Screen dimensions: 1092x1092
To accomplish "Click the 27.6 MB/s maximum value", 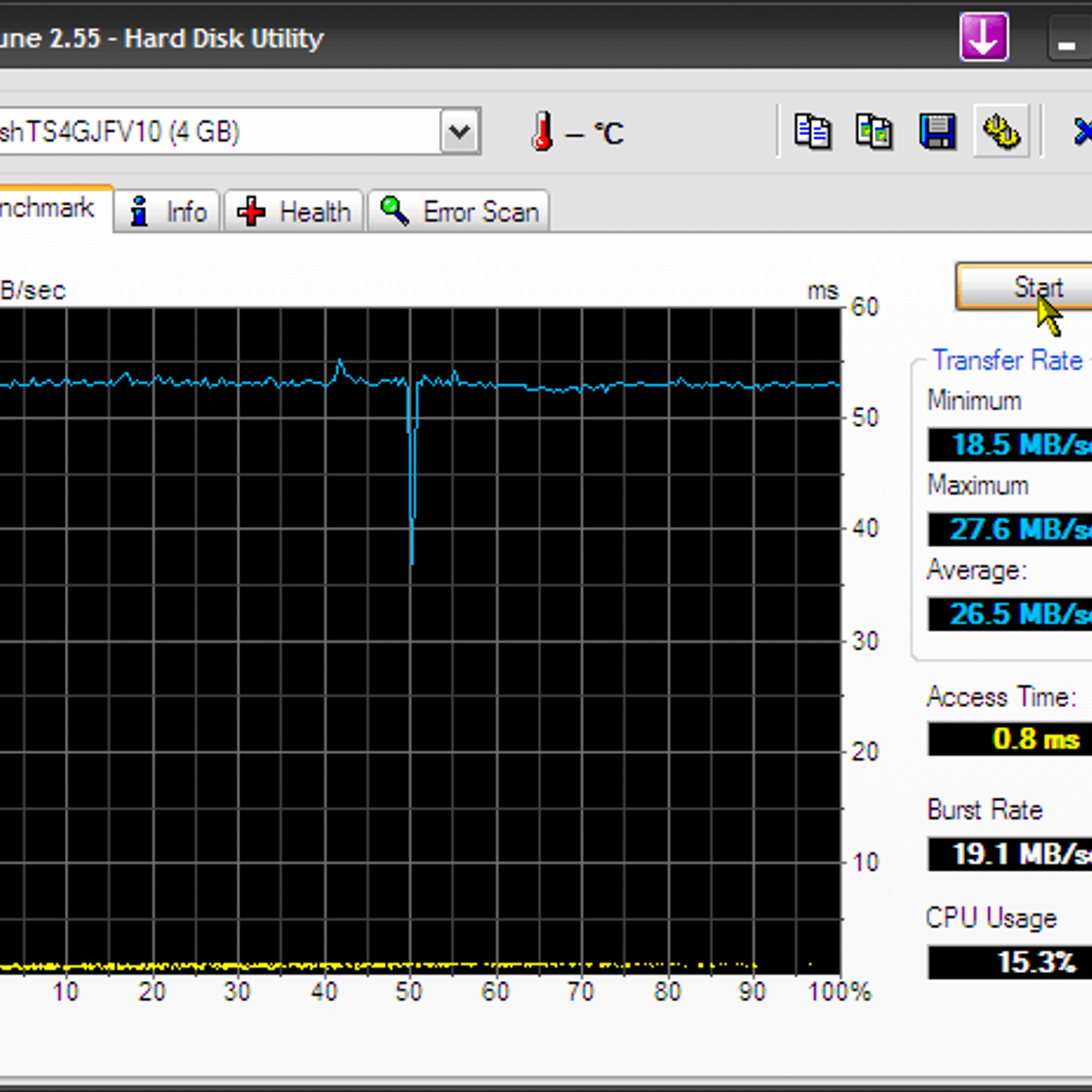I will coord(1010,529).
